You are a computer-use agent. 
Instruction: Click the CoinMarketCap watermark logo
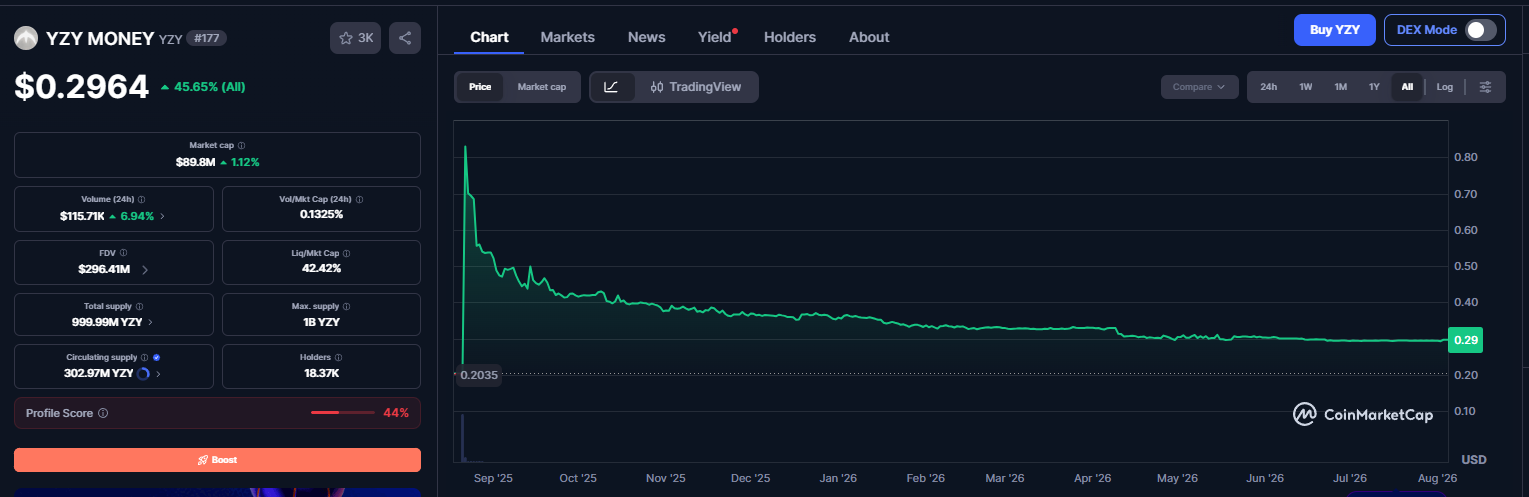[1362, 414]
